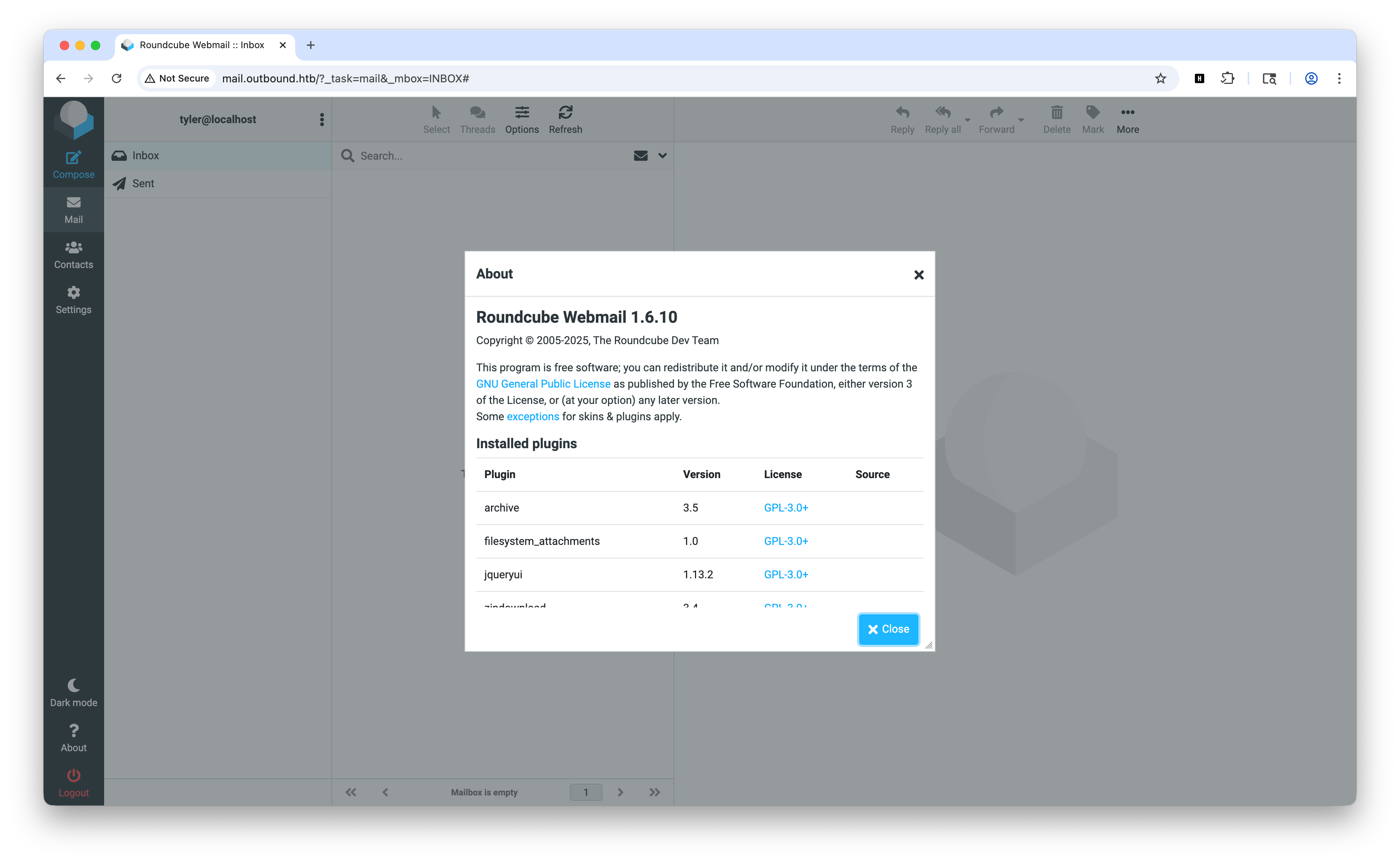1400x863 pixels.
Task: Open the exceptions link
Action: (533, 416)
